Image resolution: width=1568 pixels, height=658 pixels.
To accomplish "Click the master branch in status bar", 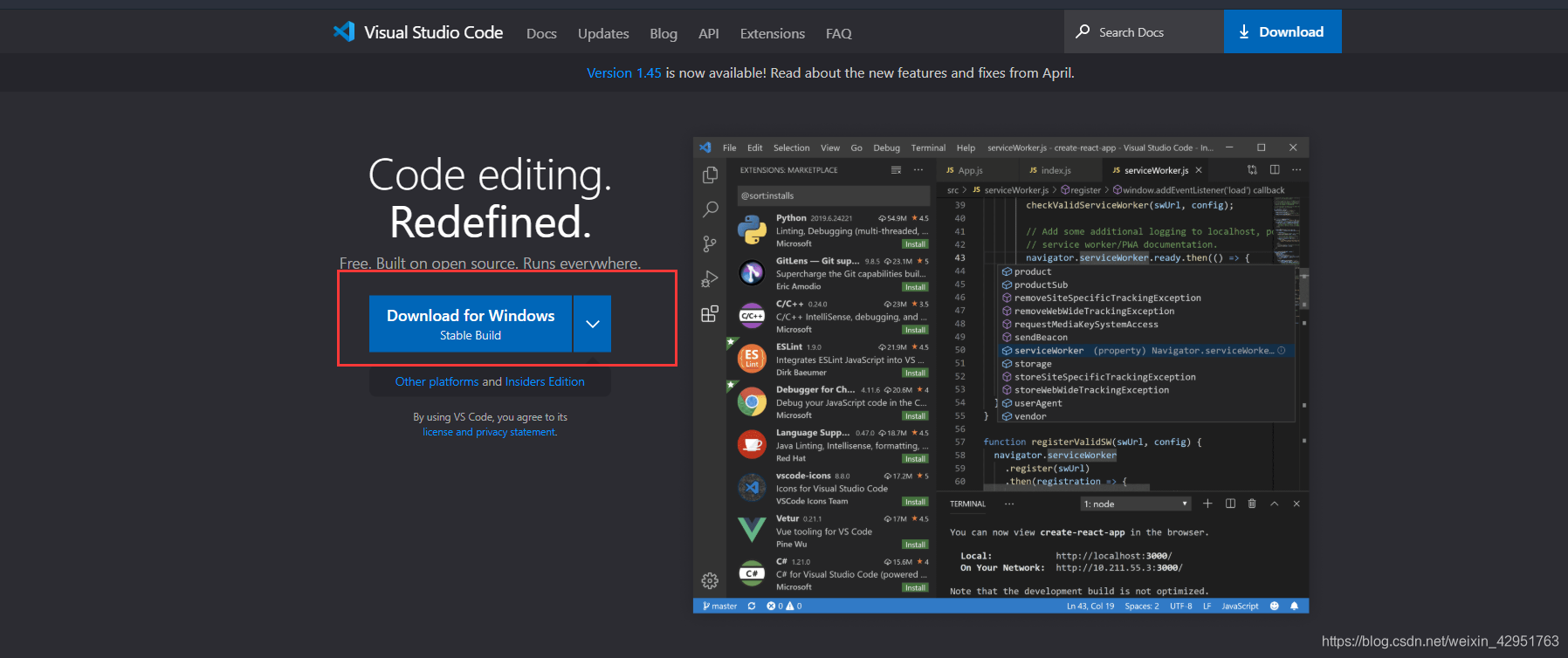I will point(720,606).
